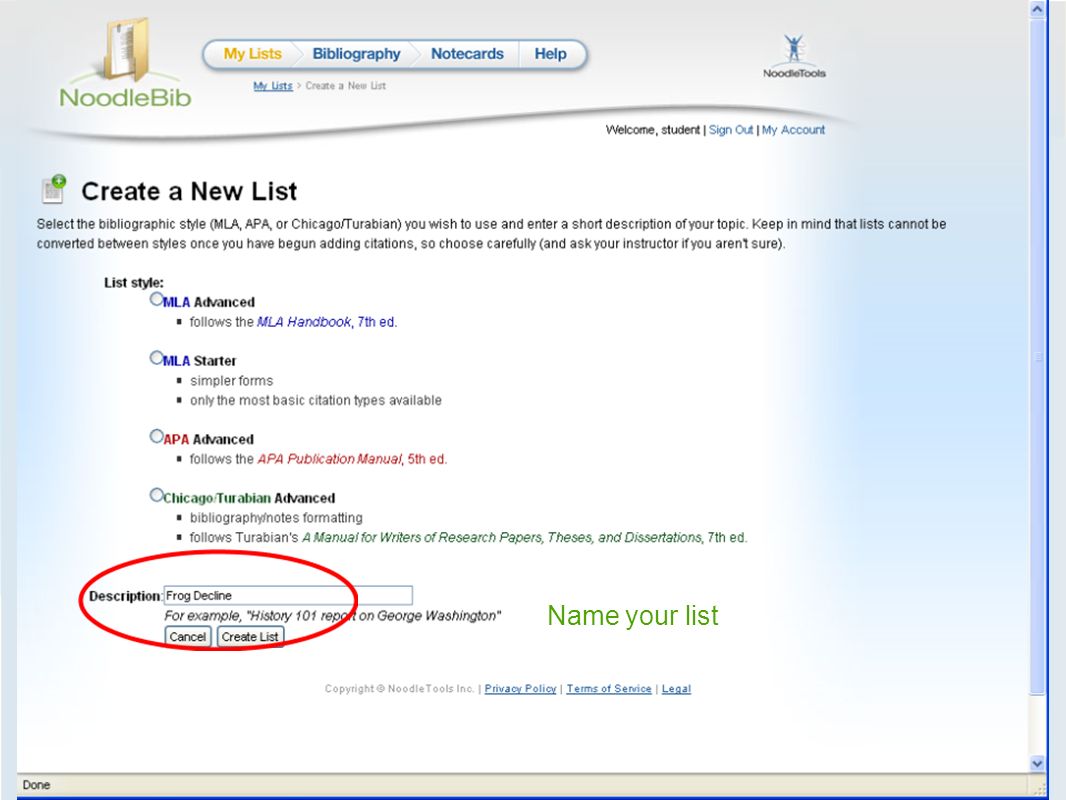The image size is (1066, 800).
Task: Open the Privacy Policy link
Action: pos(520,689)
